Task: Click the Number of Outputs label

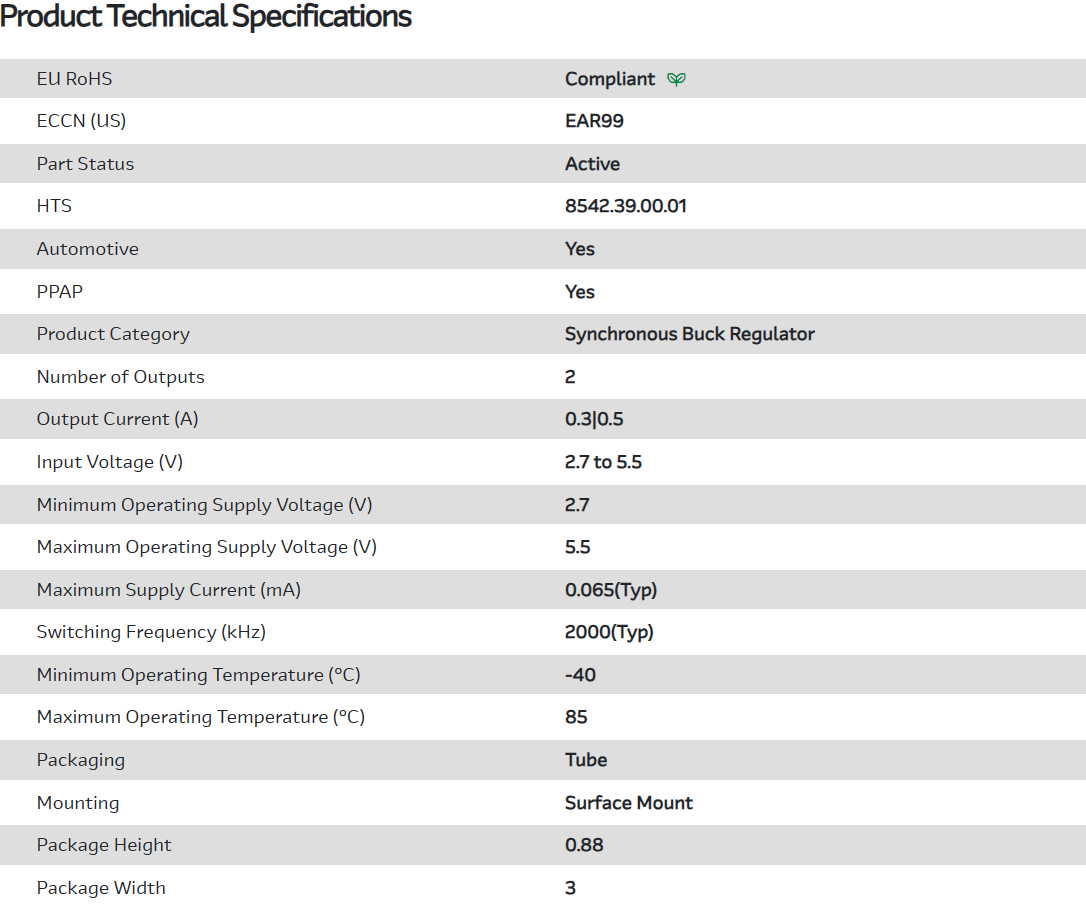Action: (x=120, y=377)
